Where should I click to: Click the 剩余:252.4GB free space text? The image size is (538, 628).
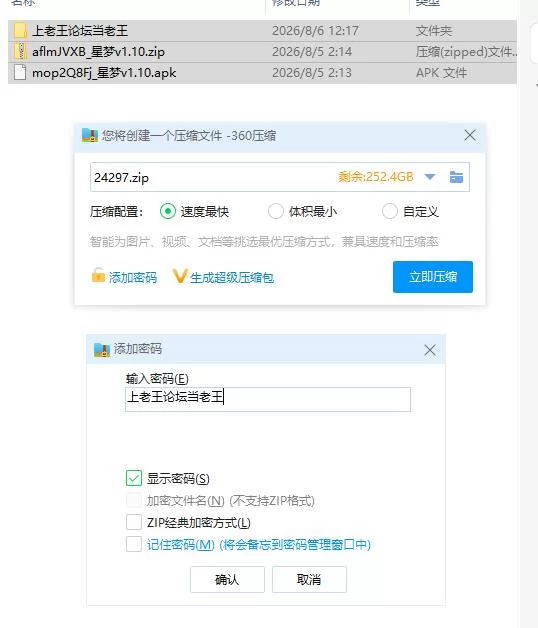point(375,177)
